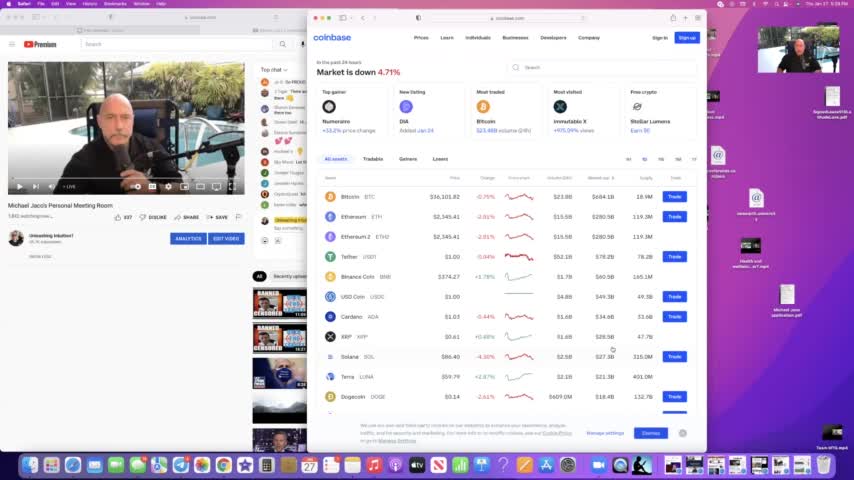Select the All assets tab

pyautogui.click(x=336, y=159)
